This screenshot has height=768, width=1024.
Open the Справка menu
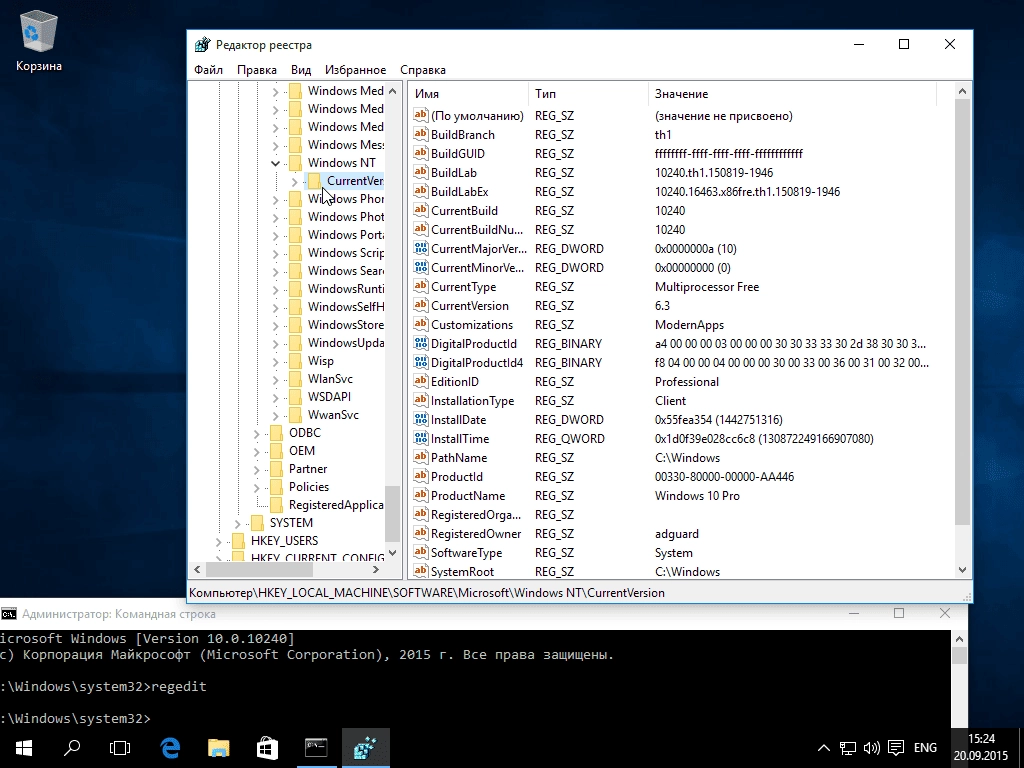pos(423,70)
